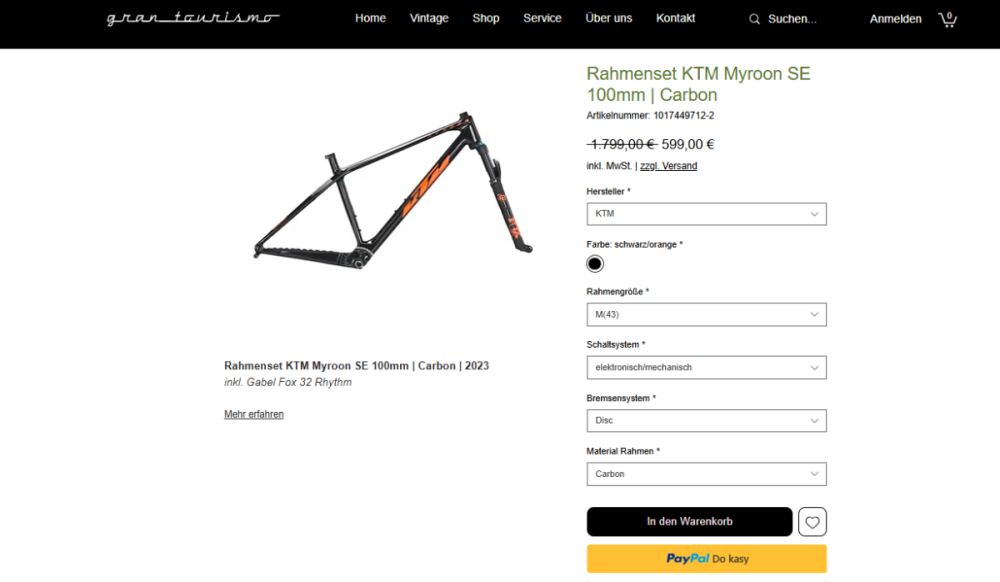Navigate to the Shop menu item

(486, 18)
